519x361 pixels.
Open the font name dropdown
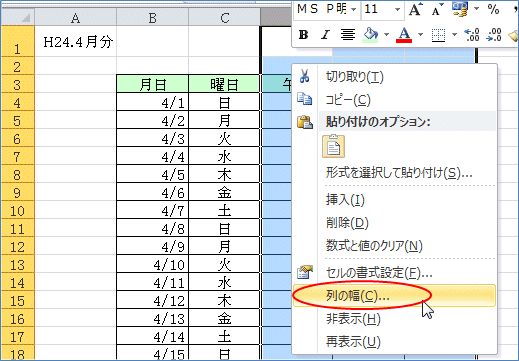click(x=353, y=9)
